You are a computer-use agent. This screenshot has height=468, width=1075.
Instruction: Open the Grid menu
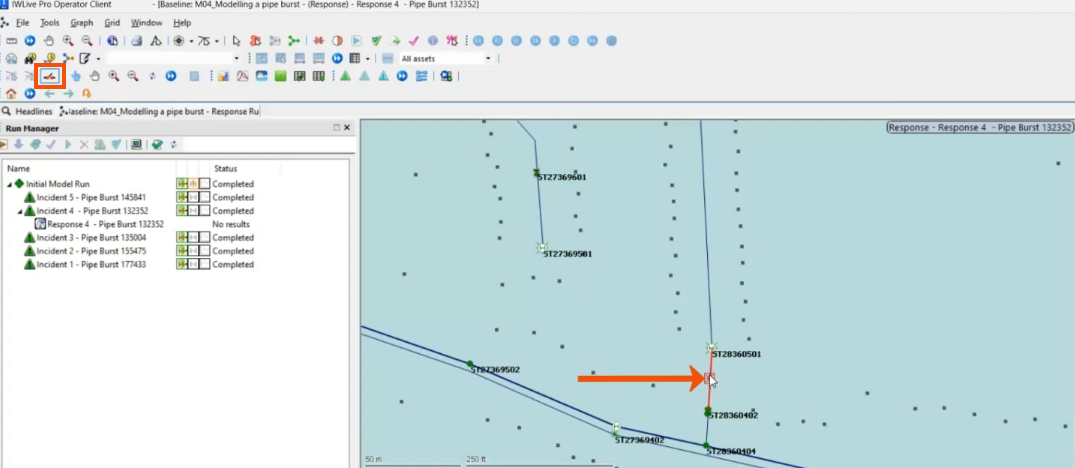[112, 23]
